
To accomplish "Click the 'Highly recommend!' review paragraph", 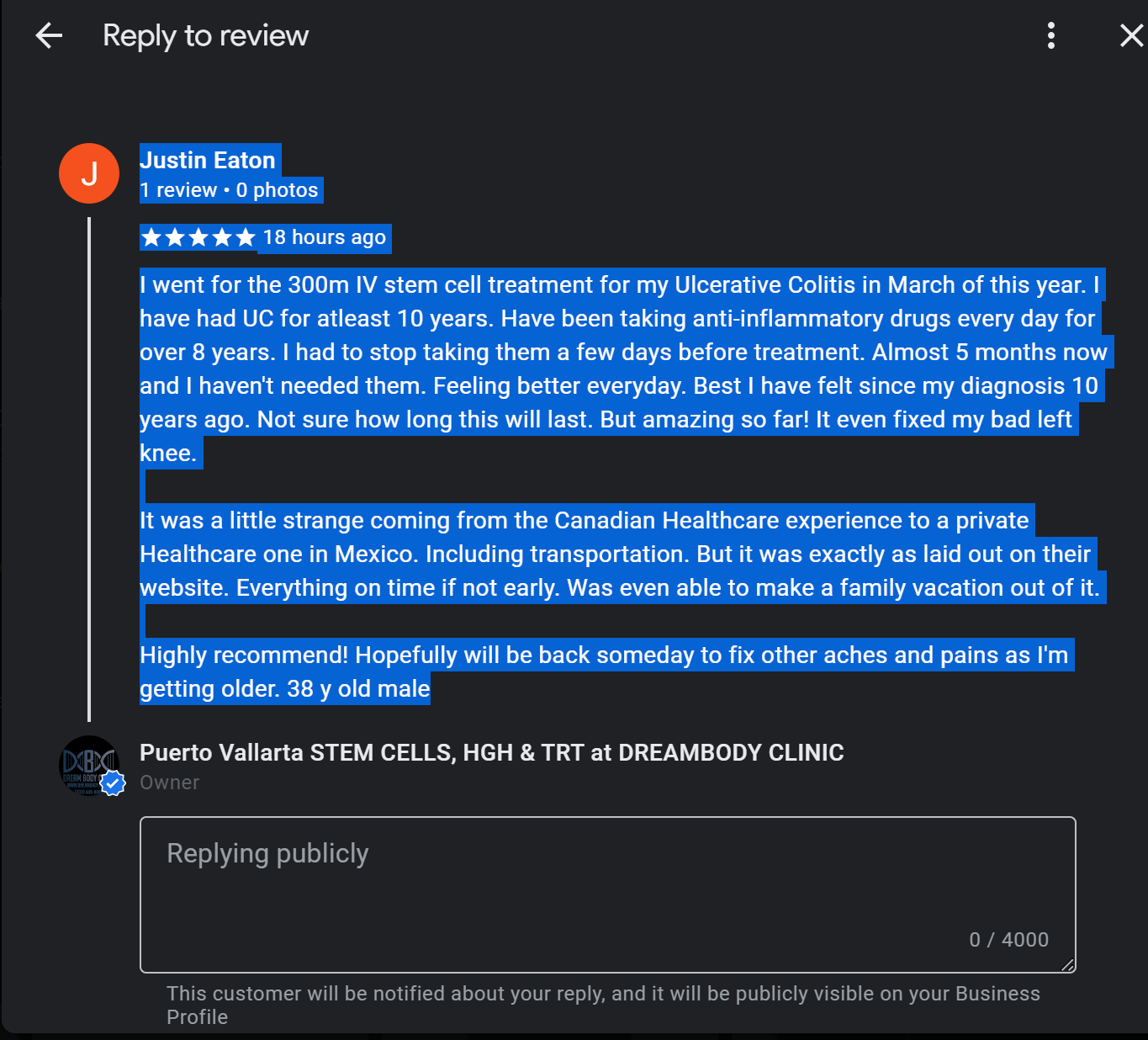I will click(x=602, y=671).
